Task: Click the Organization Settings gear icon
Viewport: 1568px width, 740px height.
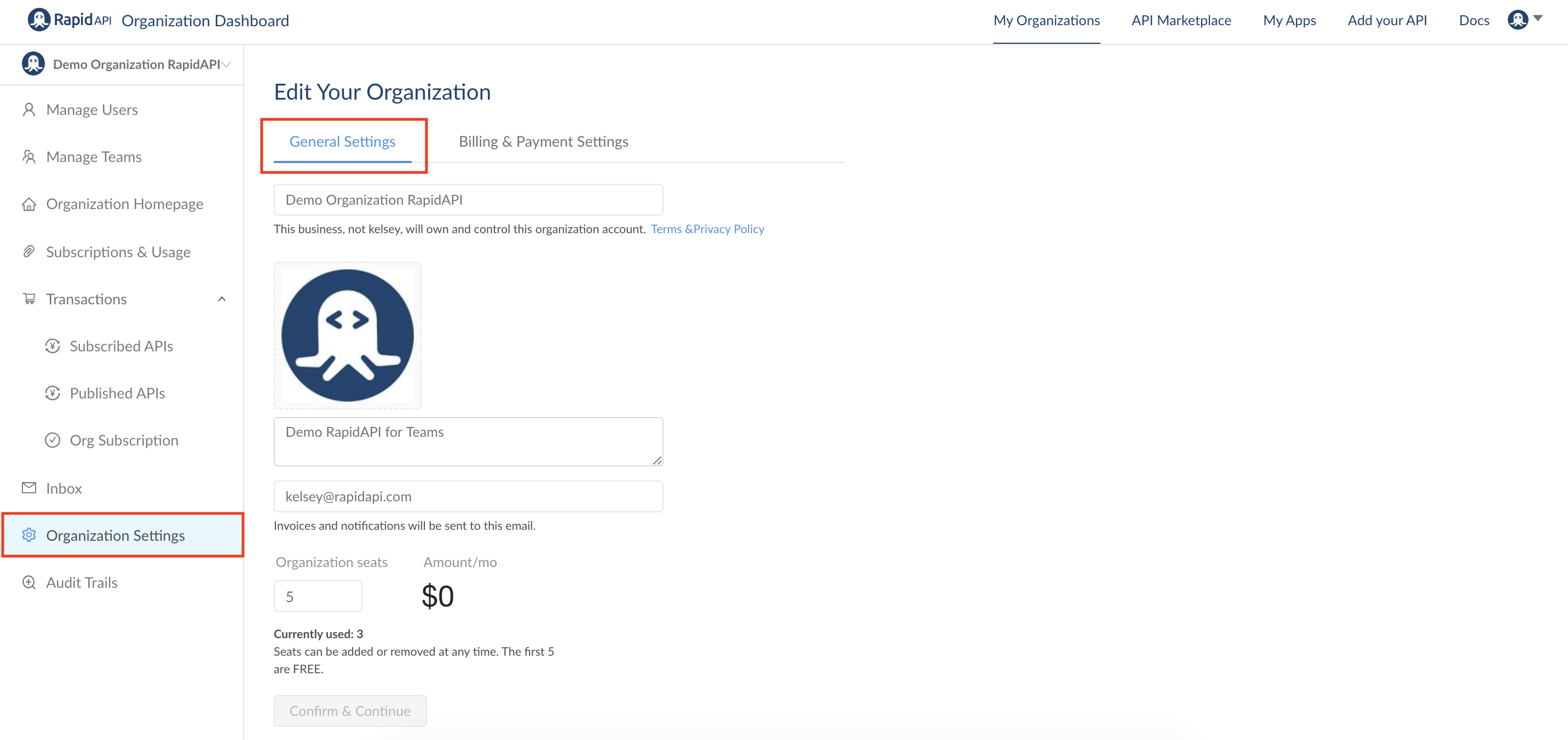Action: (x=28, y=535)
